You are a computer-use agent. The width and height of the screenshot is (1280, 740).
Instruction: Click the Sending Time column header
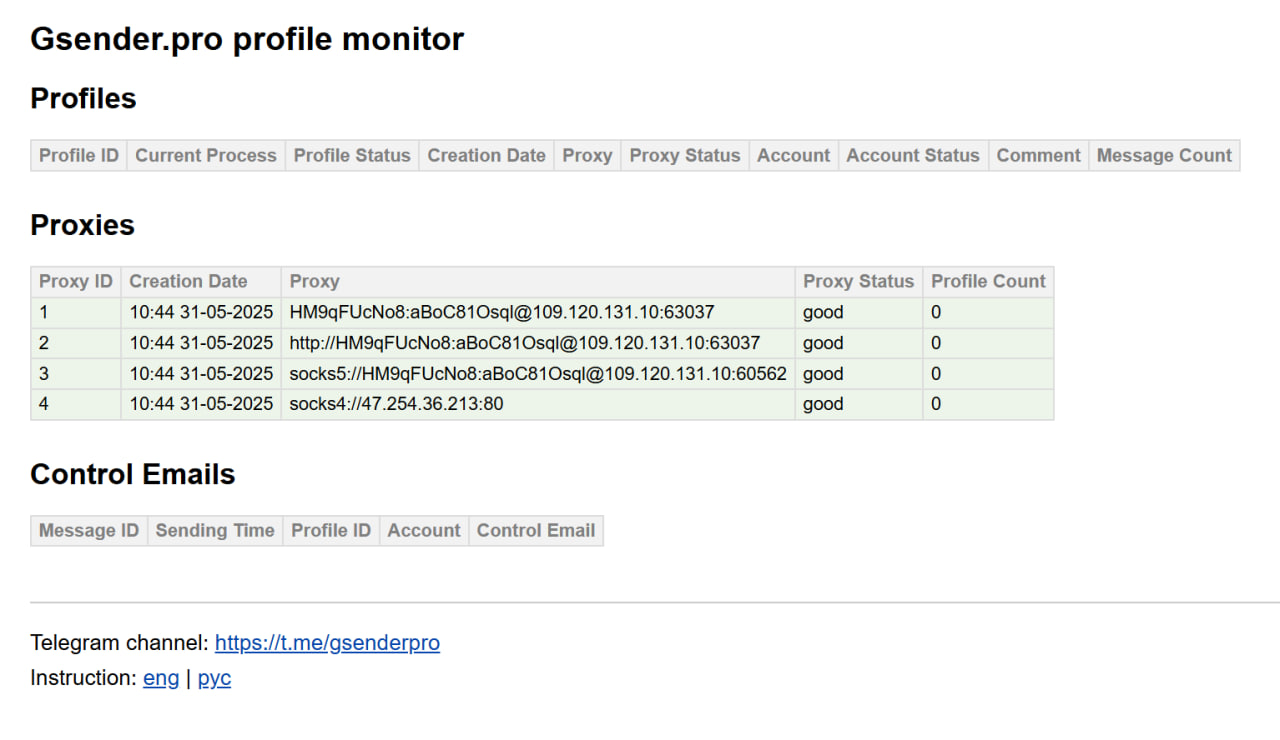pyautogui.click(x=215, y=530)
